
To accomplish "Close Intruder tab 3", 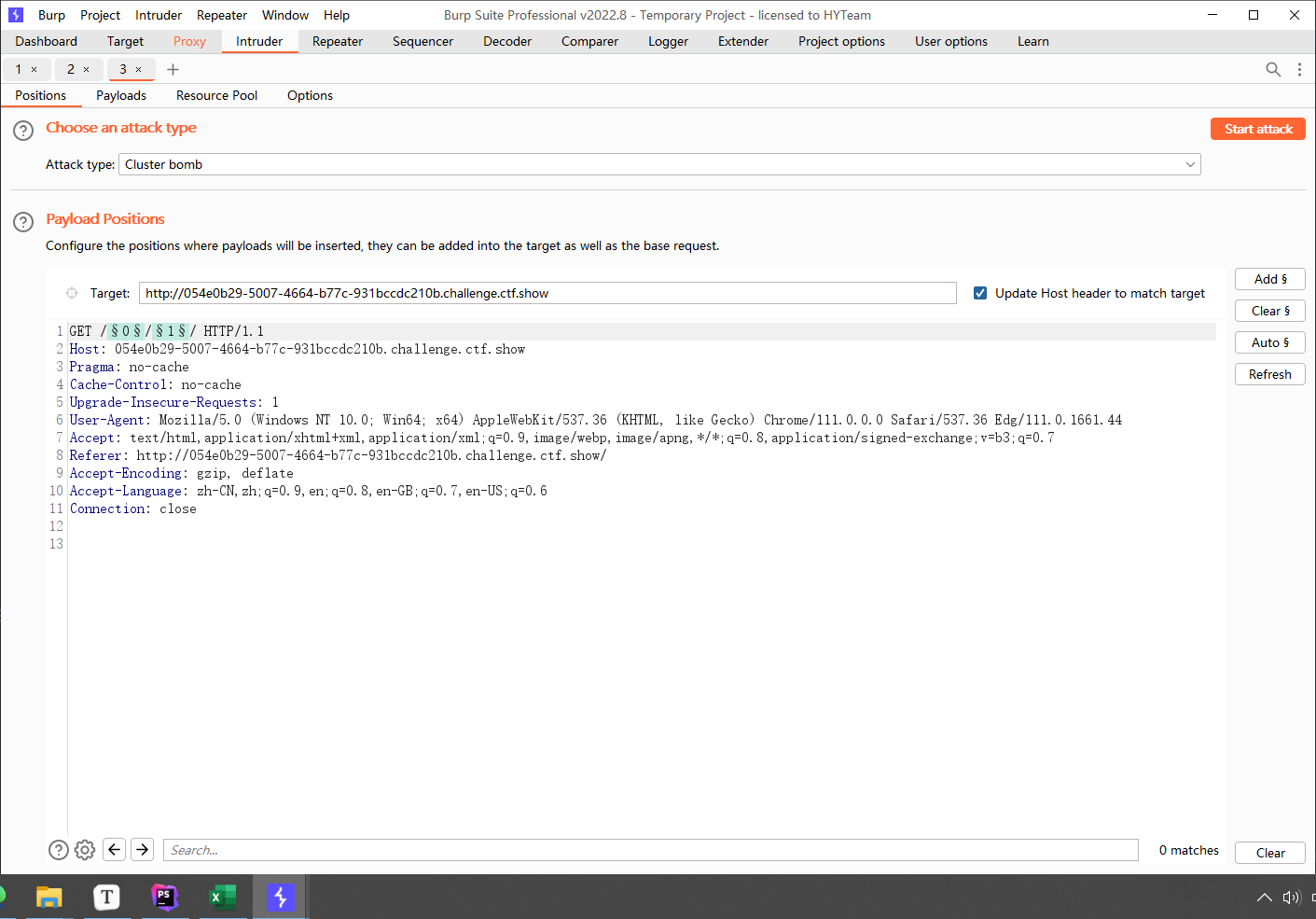I will pos(139,69).
